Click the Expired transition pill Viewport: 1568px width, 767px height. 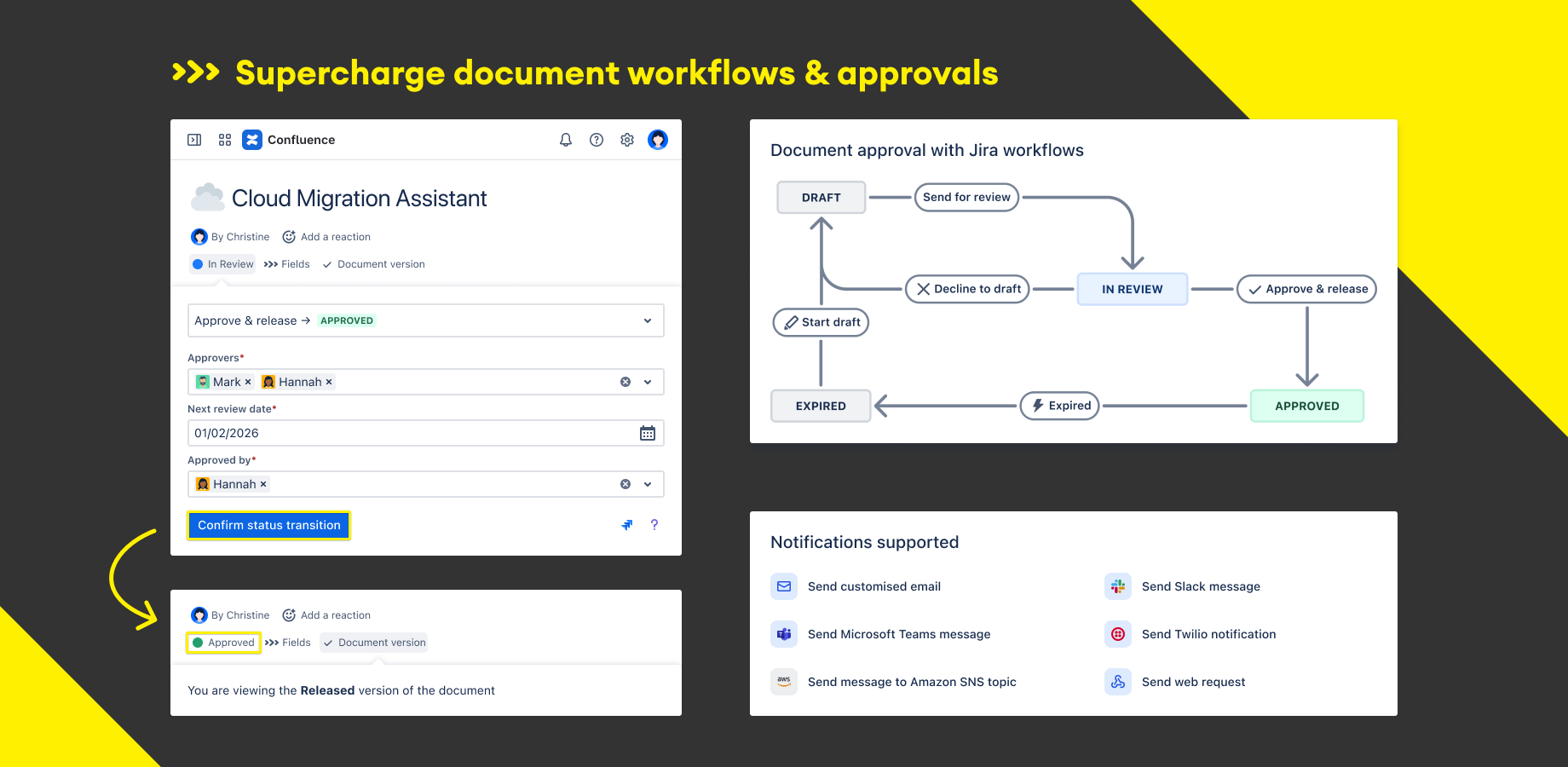click(1060, 406)
